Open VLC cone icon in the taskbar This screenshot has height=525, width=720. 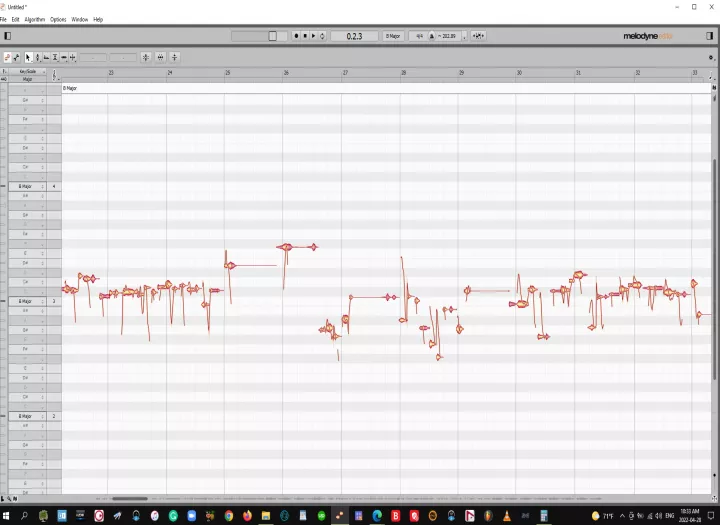tap(506, 515)
